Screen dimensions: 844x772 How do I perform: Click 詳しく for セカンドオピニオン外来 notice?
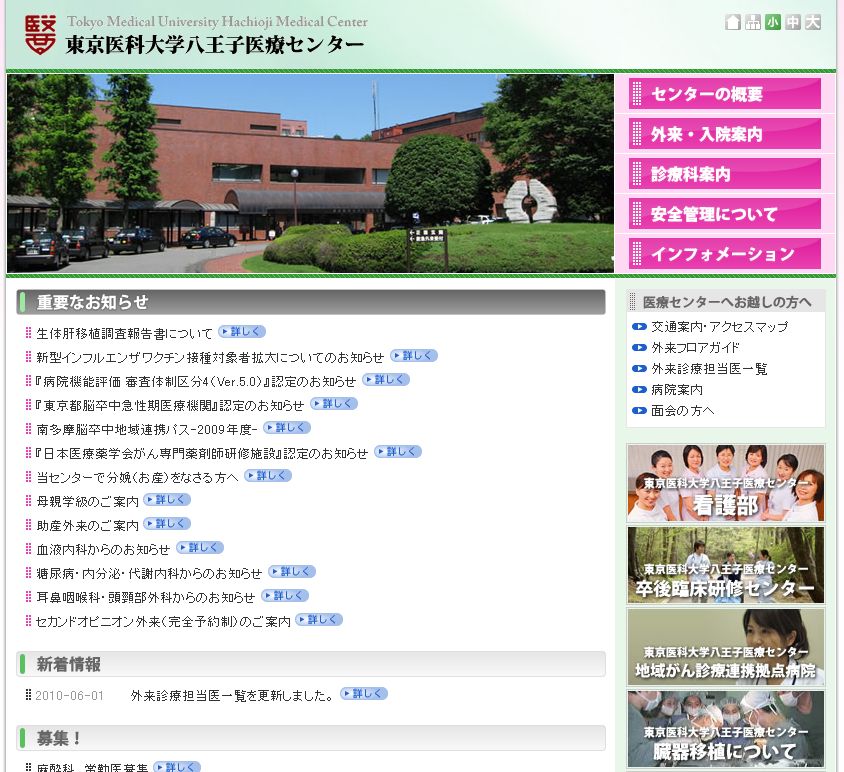(319, 620)
